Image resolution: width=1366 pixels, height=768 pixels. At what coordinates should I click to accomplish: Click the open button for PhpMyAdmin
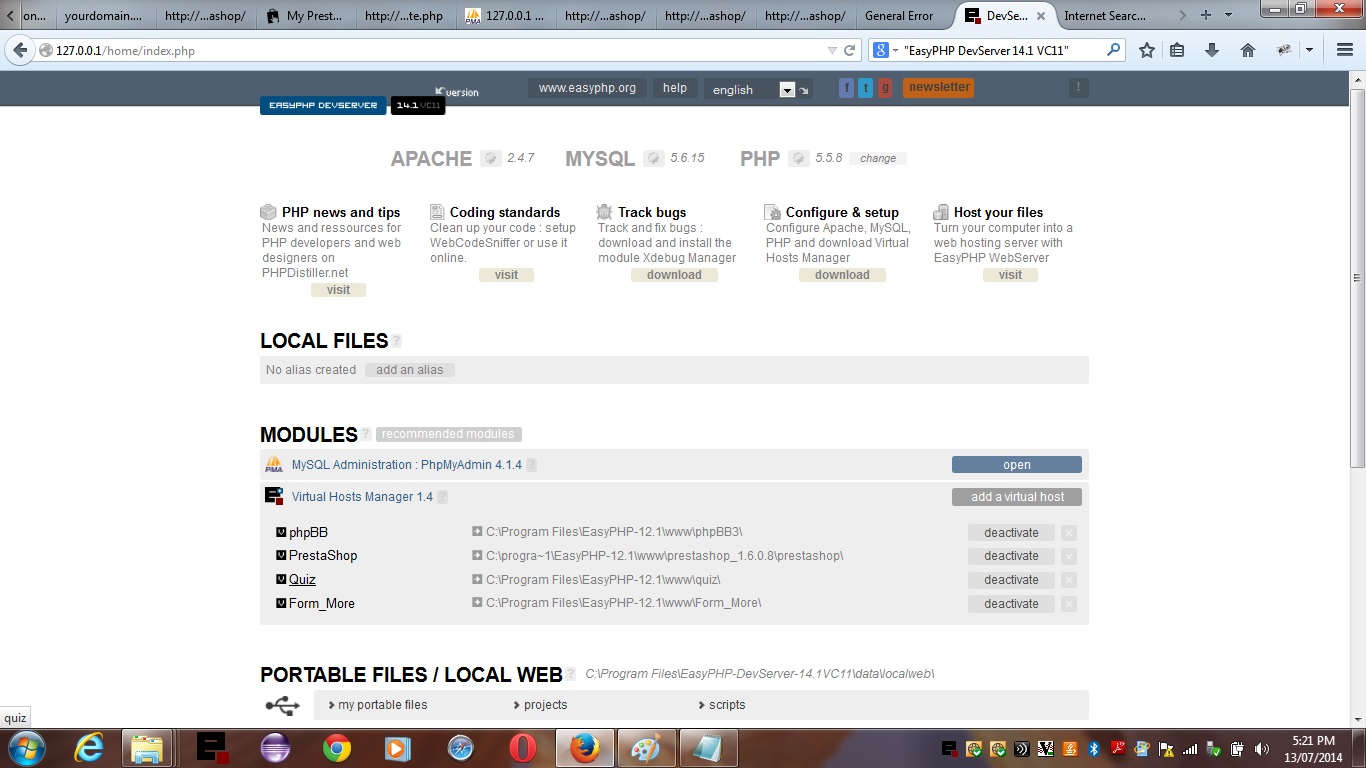[1017, 465]
